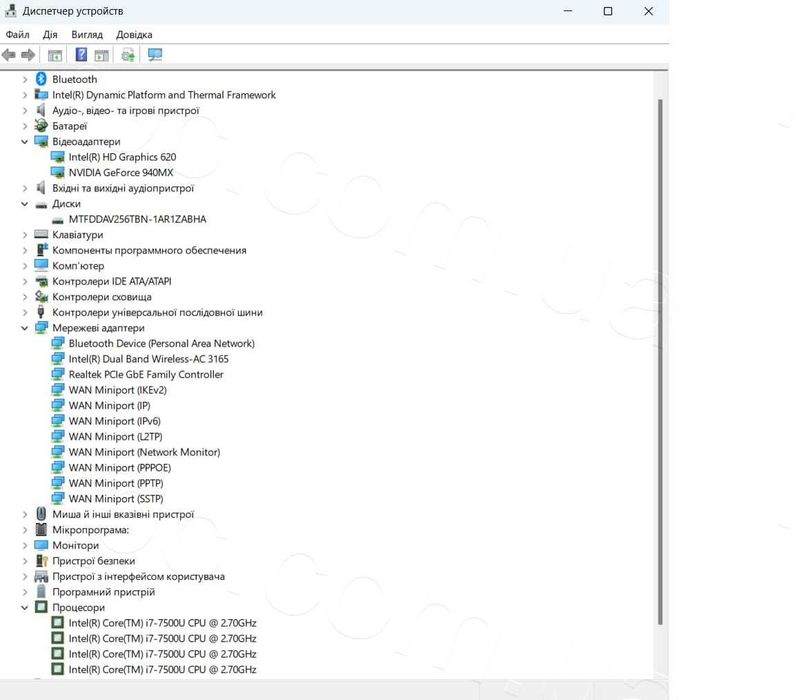Select Вхідні та вихідні аудіопристрої category label
Screen dimensions: 795x700
tap(123, 188)
